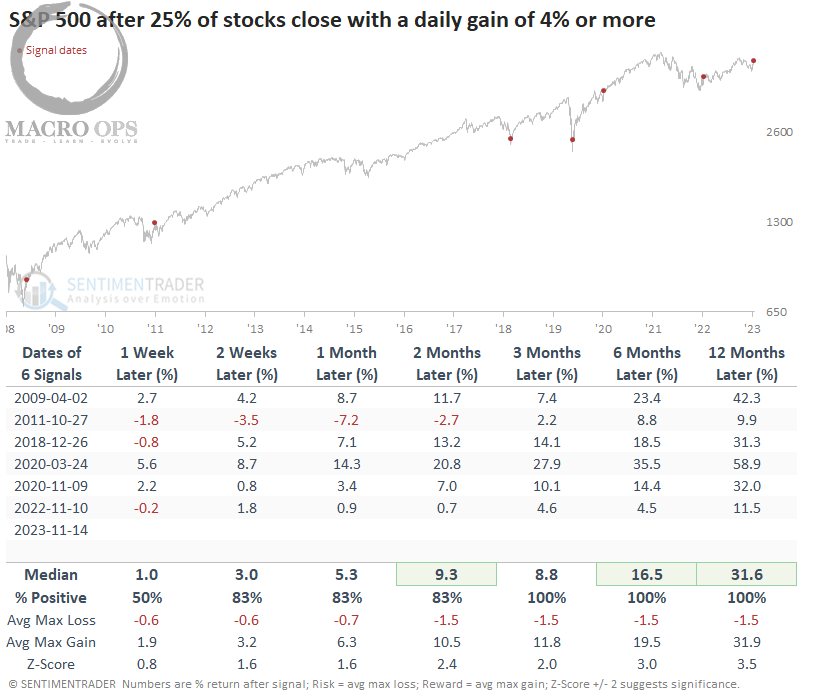Click the SENTIMENTRADER copyright footer text
The image size is (830, 697).
click(x=62, y=684)
